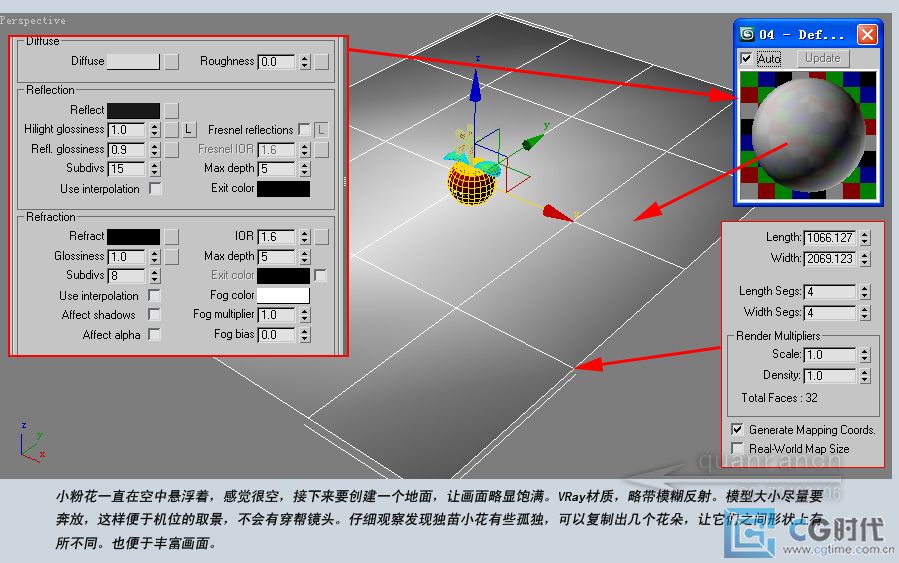
Task: Toggle Generate Mapping Coords checkbox
Action: click(737, 429)
